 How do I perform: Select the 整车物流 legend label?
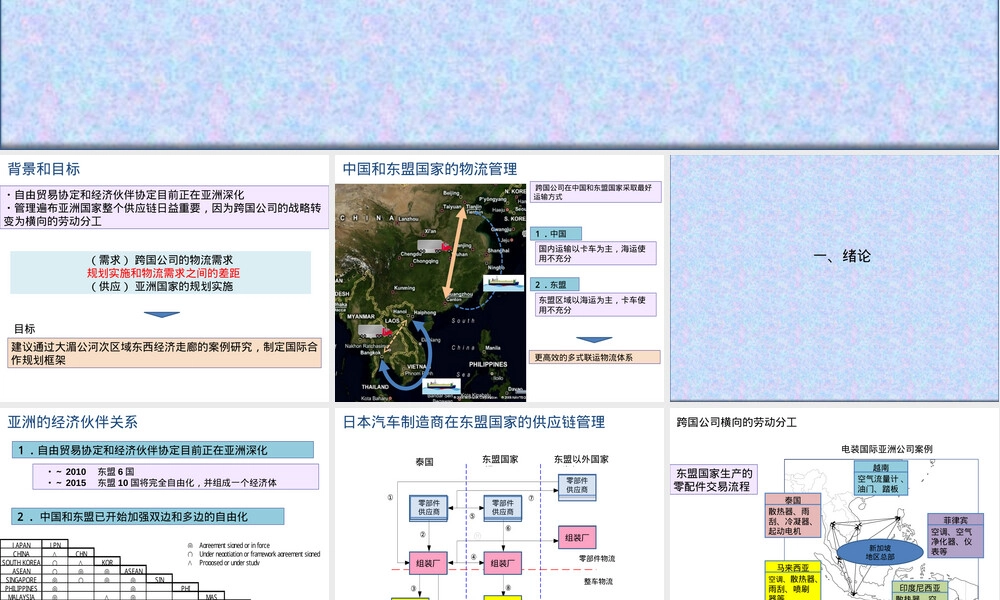click(x=598, y=582)
